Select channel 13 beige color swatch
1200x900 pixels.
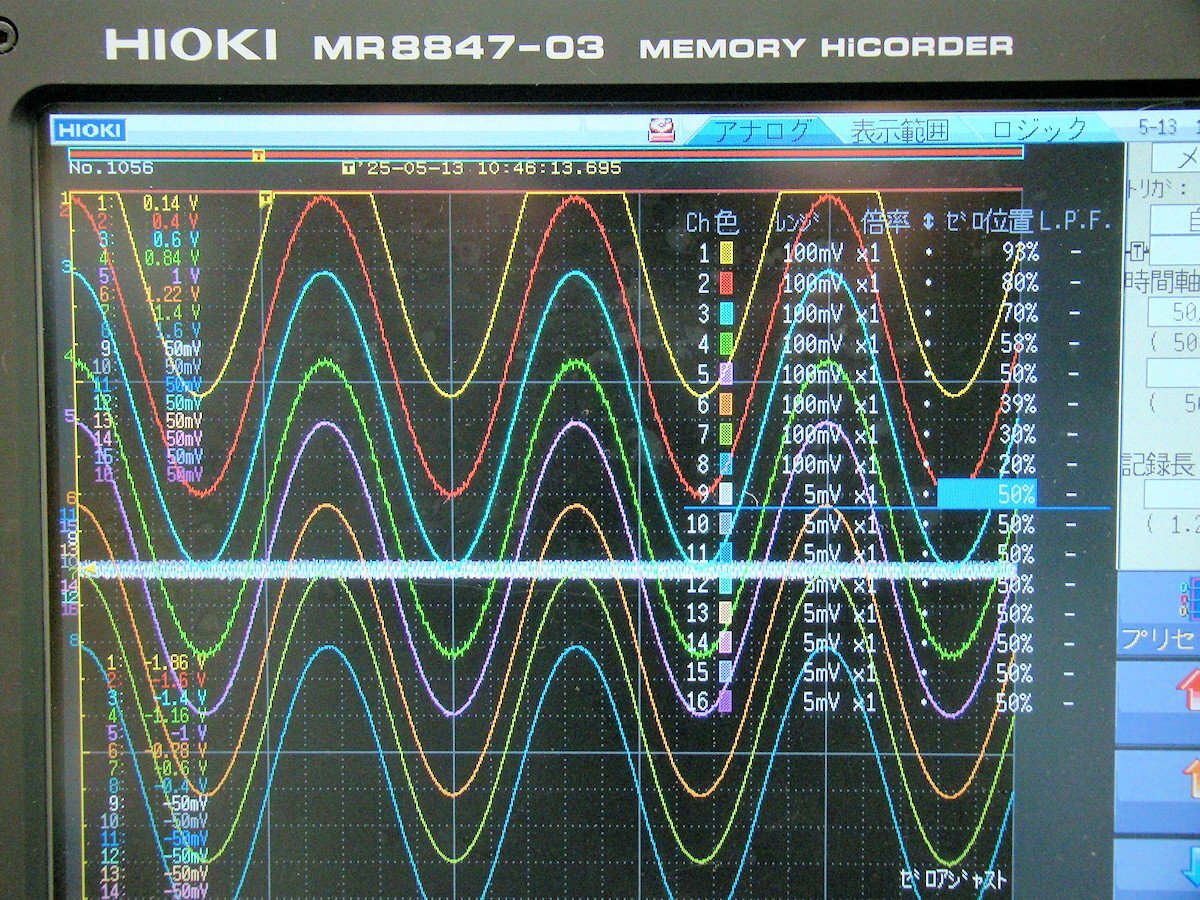pos(726,613)
